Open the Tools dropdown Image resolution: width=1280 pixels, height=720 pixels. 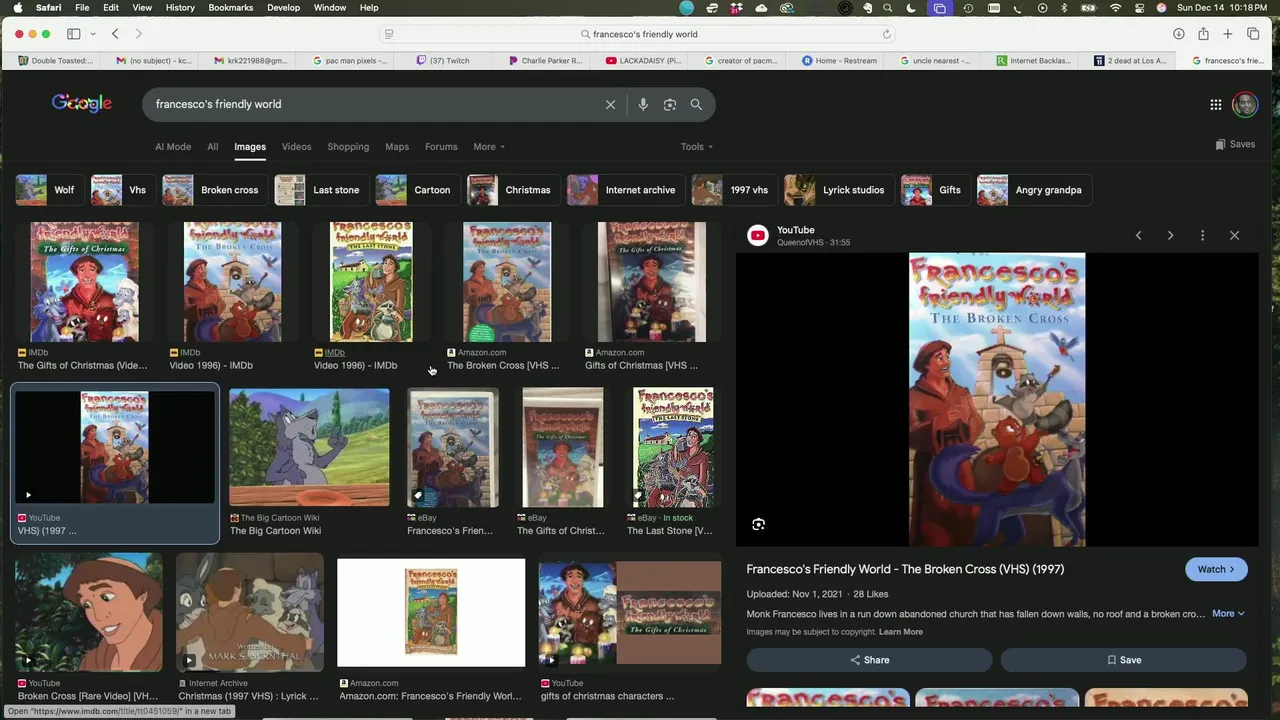click(x=697, y=147)
